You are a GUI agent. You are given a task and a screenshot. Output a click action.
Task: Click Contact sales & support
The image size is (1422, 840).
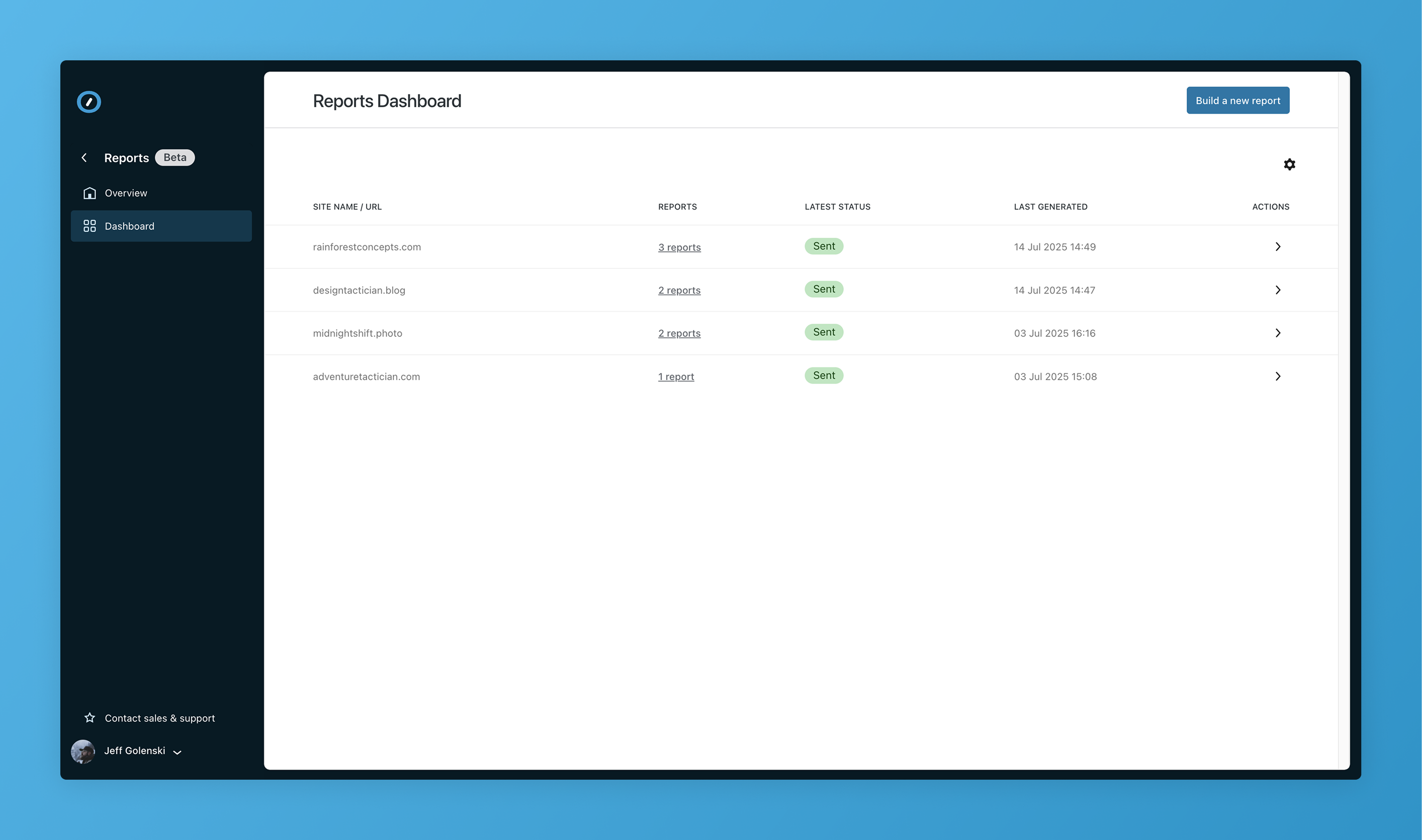pos(159,718)
